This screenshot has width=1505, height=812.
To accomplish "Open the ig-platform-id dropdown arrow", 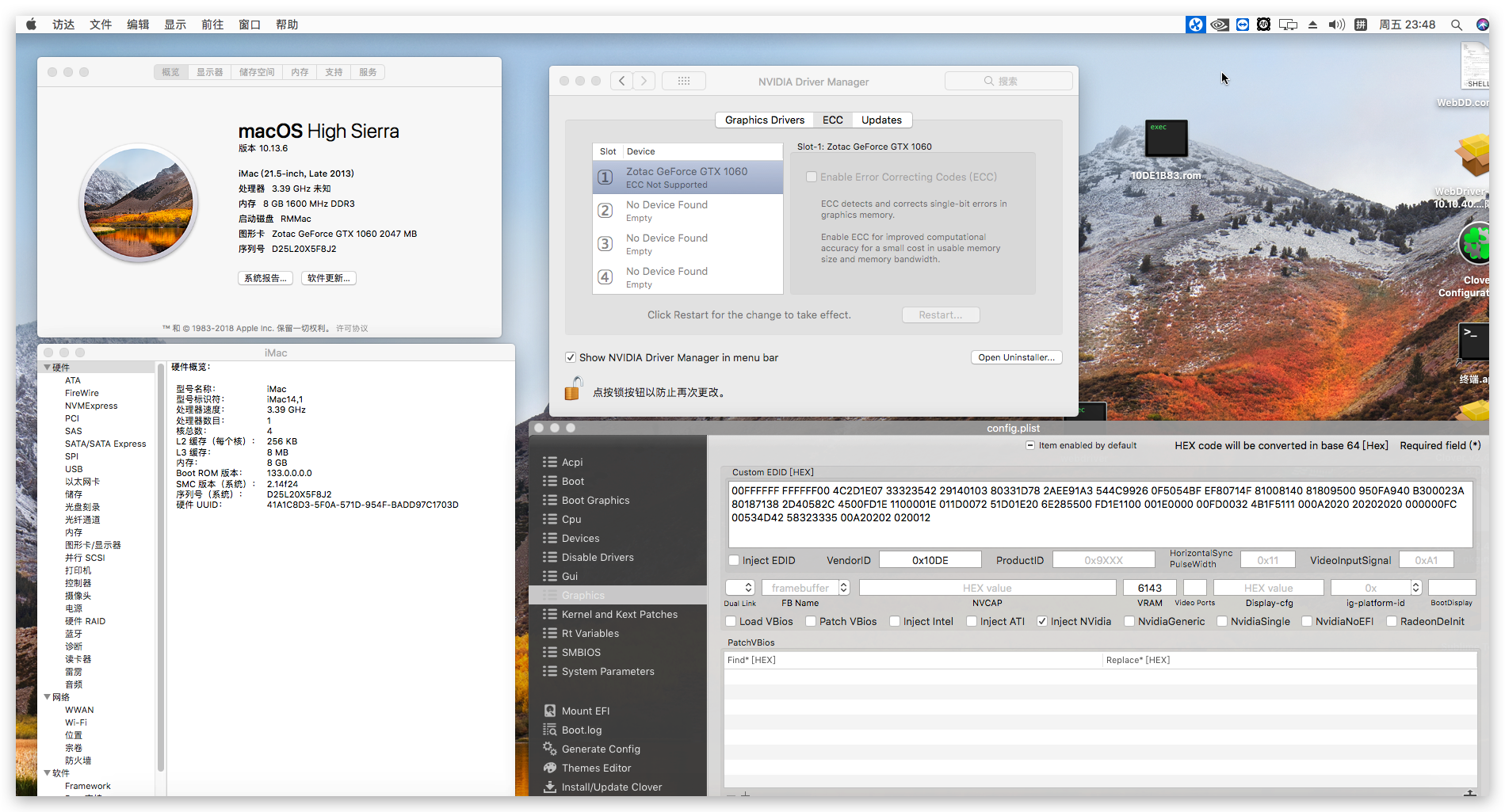I will coord(1415,588).
